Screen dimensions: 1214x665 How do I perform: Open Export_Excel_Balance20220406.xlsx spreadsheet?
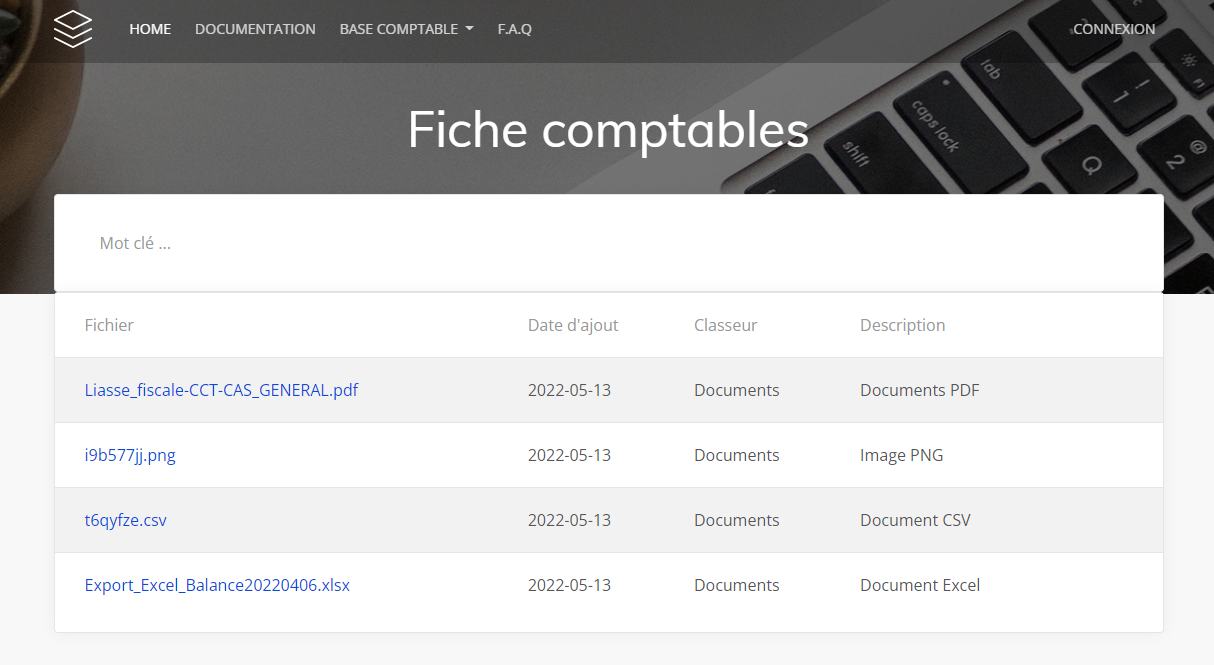(217, 585)
